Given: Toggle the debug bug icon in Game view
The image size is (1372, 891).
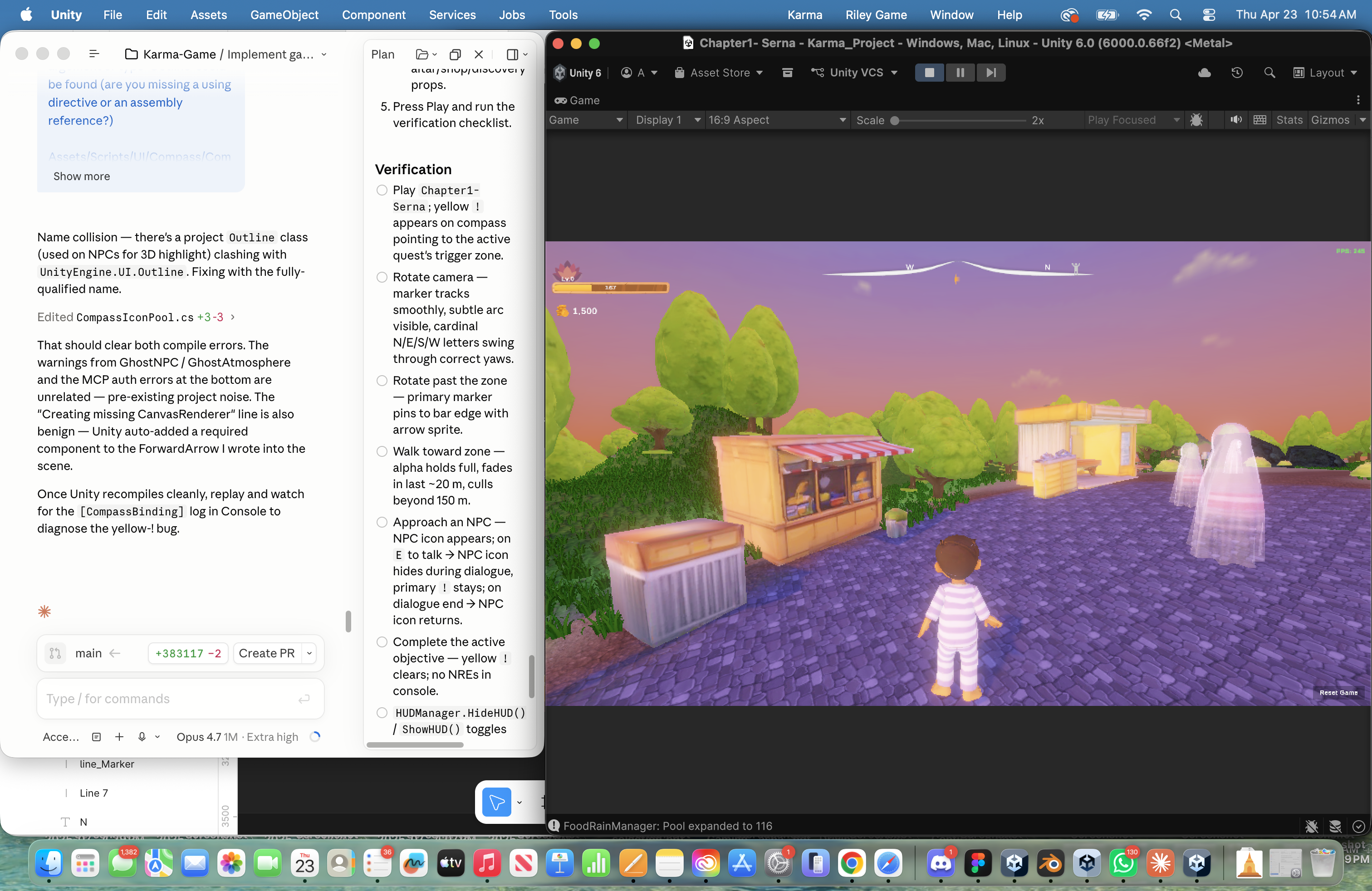Looking at the screenshot, I should [1196, 120].
